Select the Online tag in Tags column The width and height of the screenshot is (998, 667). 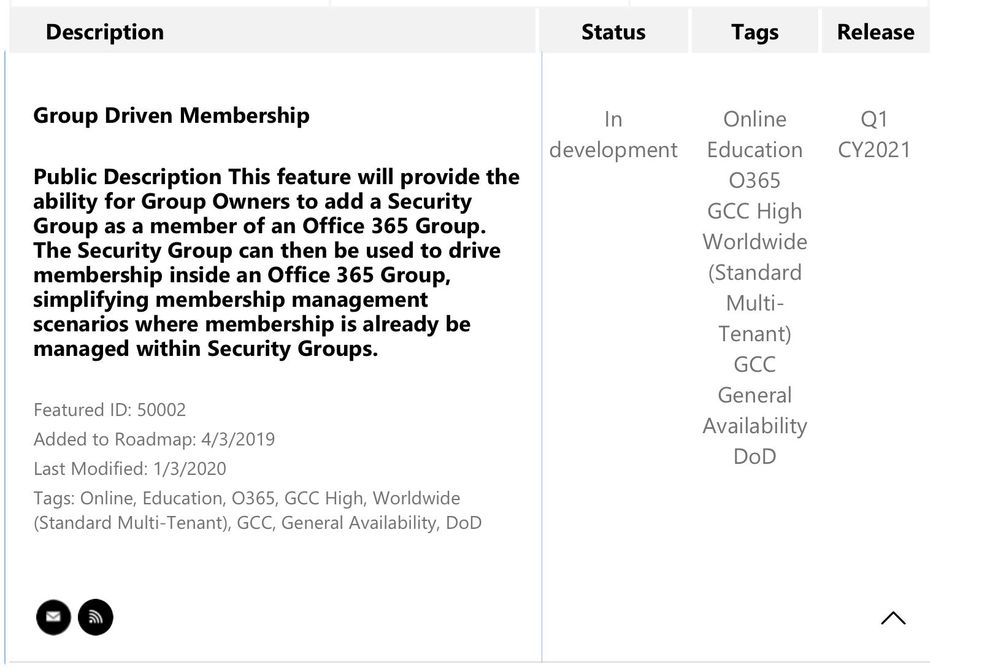pos(754,119)
